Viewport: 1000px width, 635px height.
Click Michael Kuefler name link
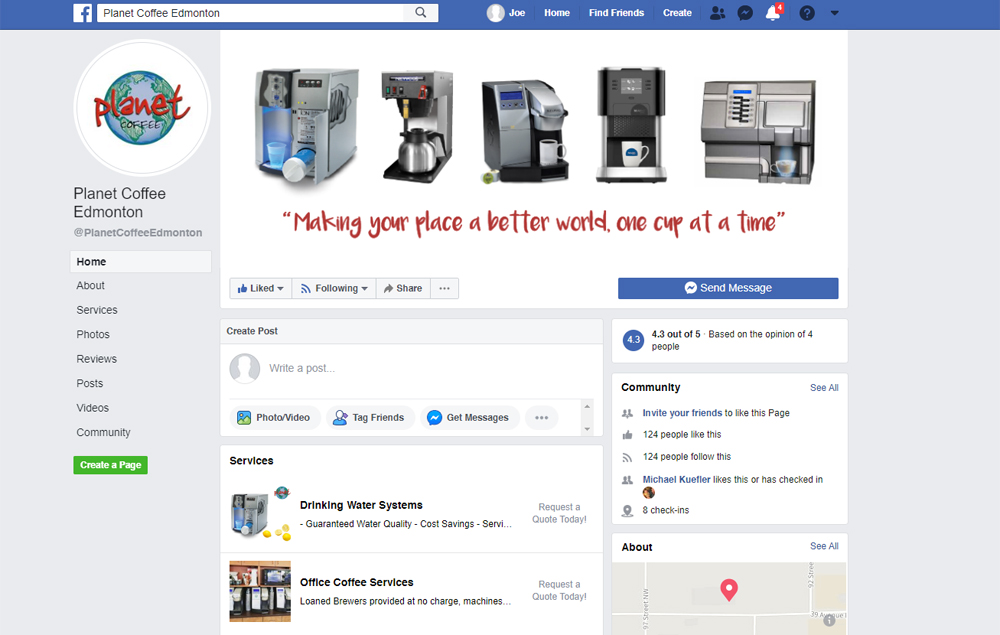[x=676, y=479]
